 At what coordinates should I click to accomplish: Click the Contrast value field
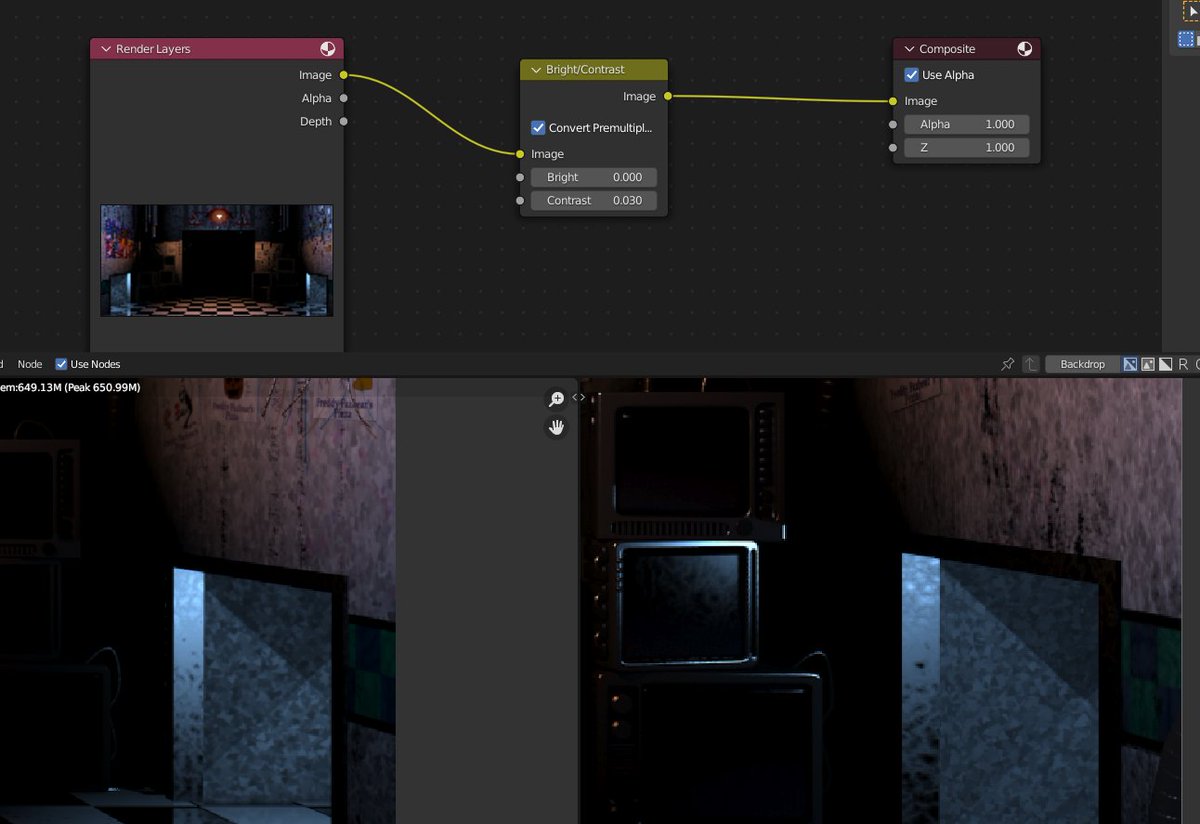coord(594,200)
